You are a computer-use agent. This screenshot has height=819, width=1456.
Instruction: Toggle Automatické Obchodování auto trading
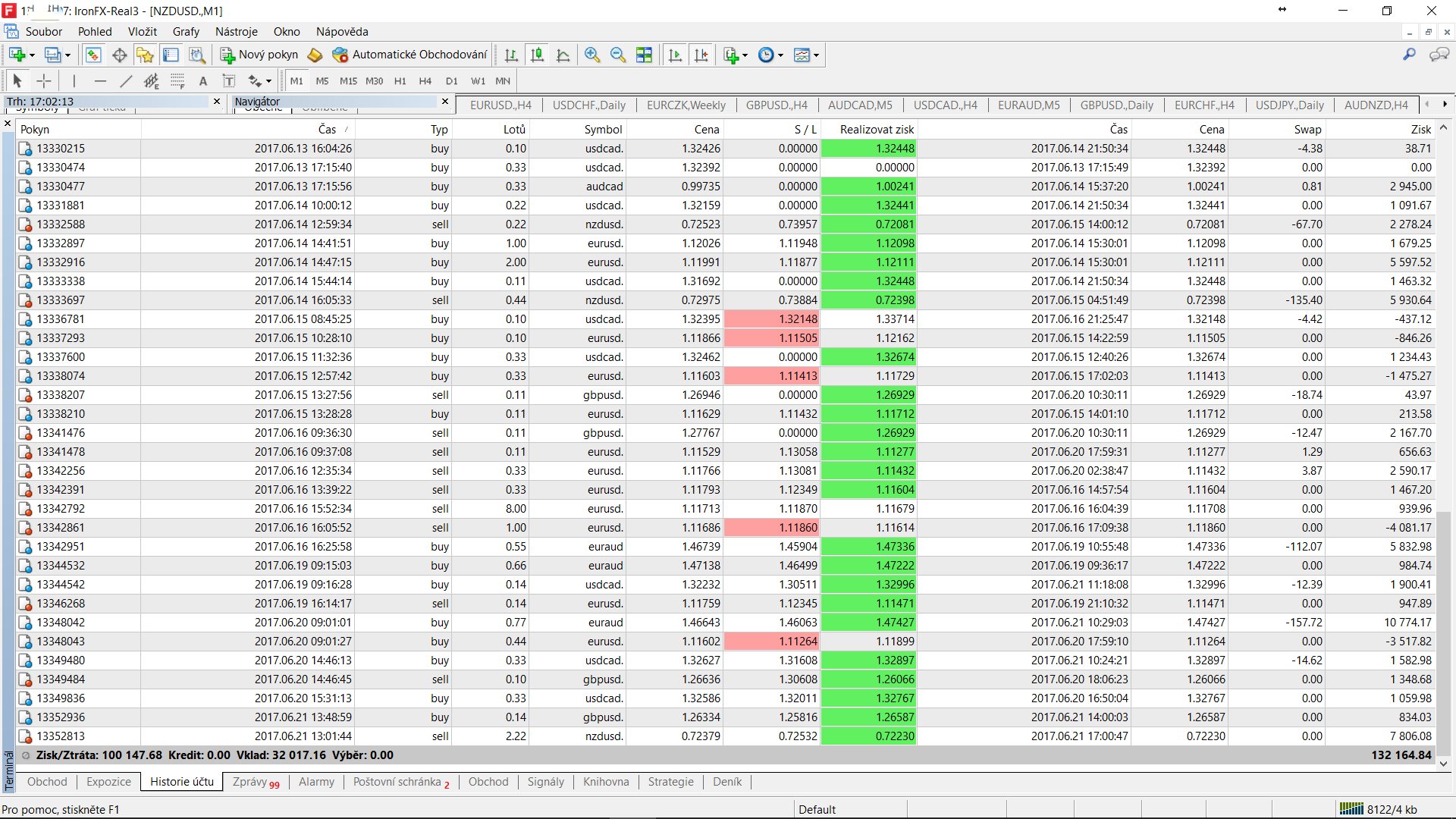pos(410,55)
